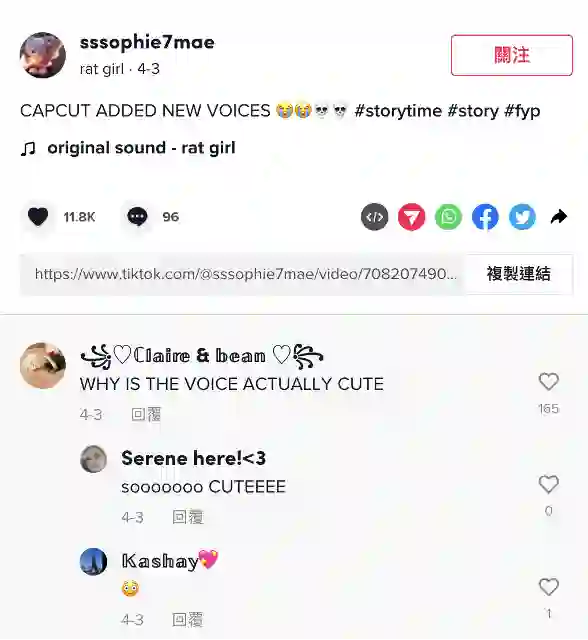
Task: Share via the red send icon
Action: 411,217
